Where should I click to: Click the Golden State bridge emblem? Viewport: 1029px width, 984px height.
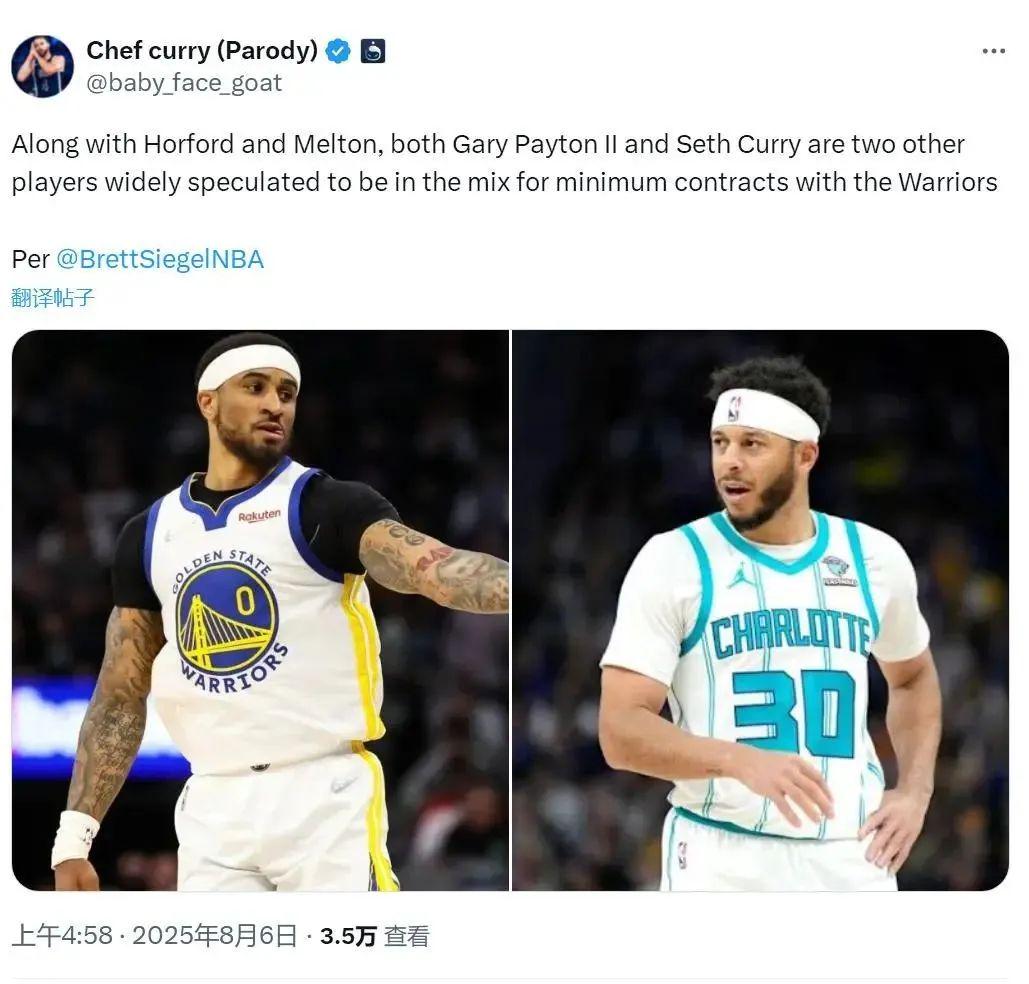[226, 616]
